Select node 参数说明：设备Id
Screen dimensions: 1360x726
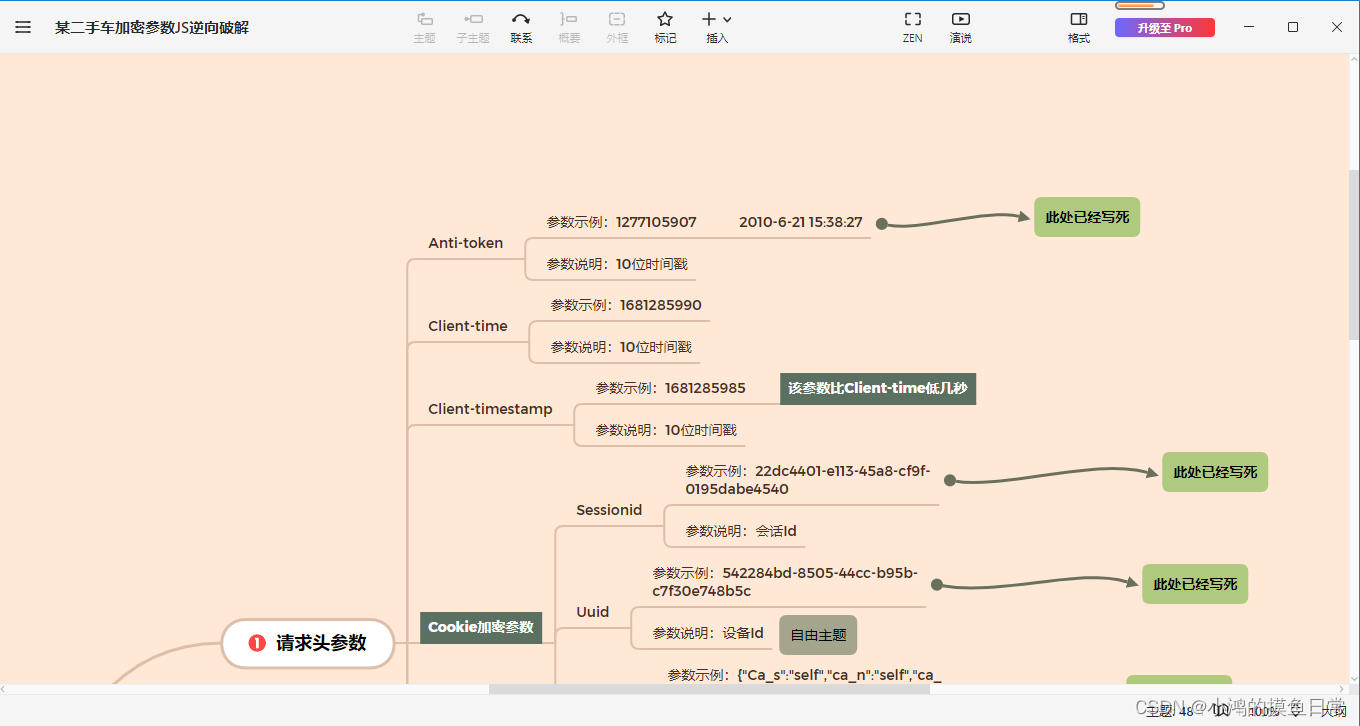click(708, 633)
